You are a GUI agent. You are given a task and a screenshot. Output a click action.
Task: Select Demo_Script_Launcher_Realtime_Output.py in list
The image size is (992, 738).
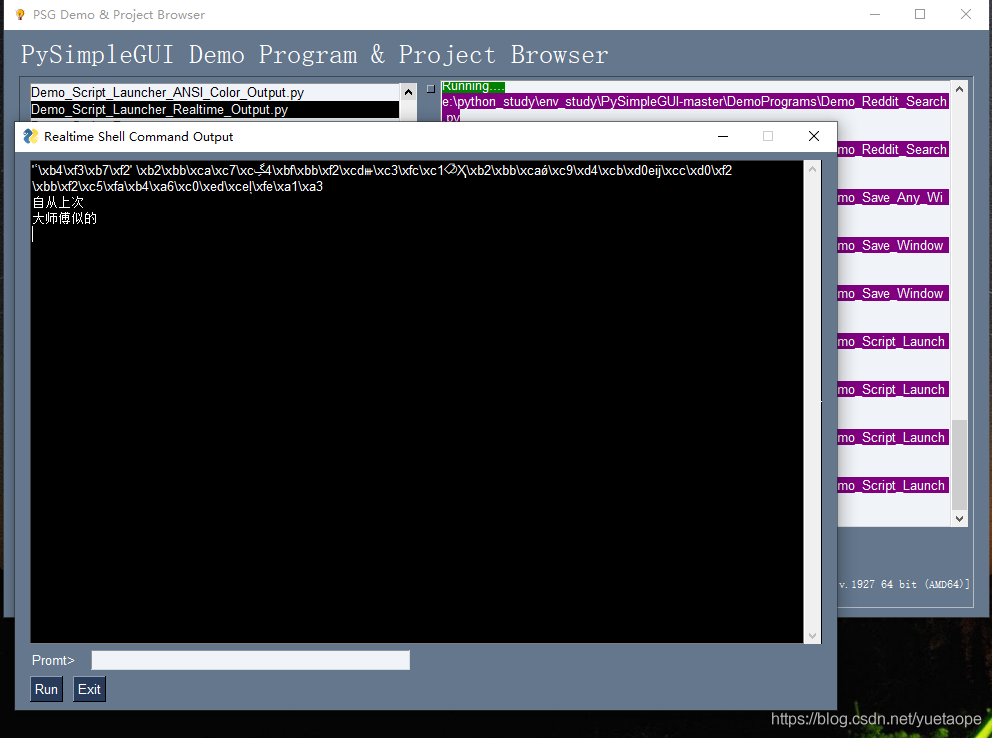tap(215, 109)
